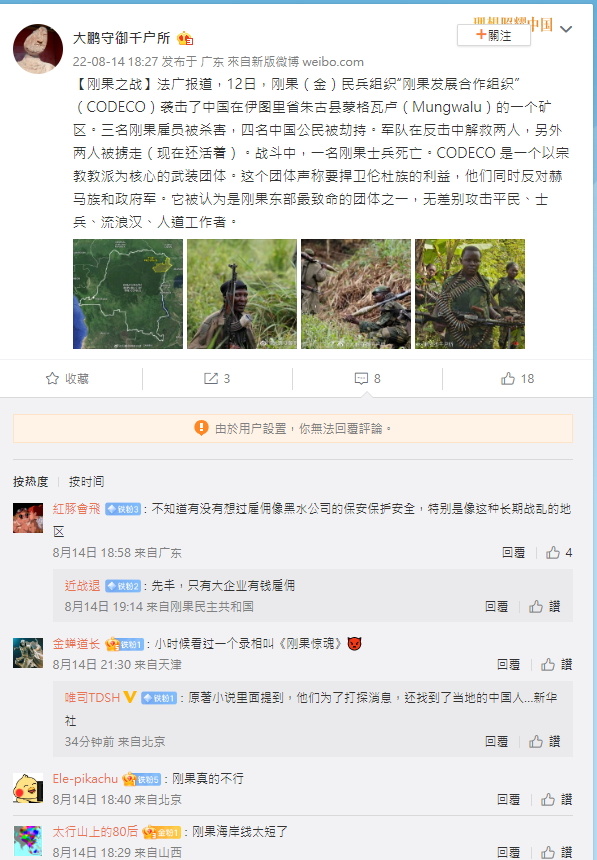Reply to 太行山上的80后's comment
This screenshot has width=597, height=860.
click(508, 853)
